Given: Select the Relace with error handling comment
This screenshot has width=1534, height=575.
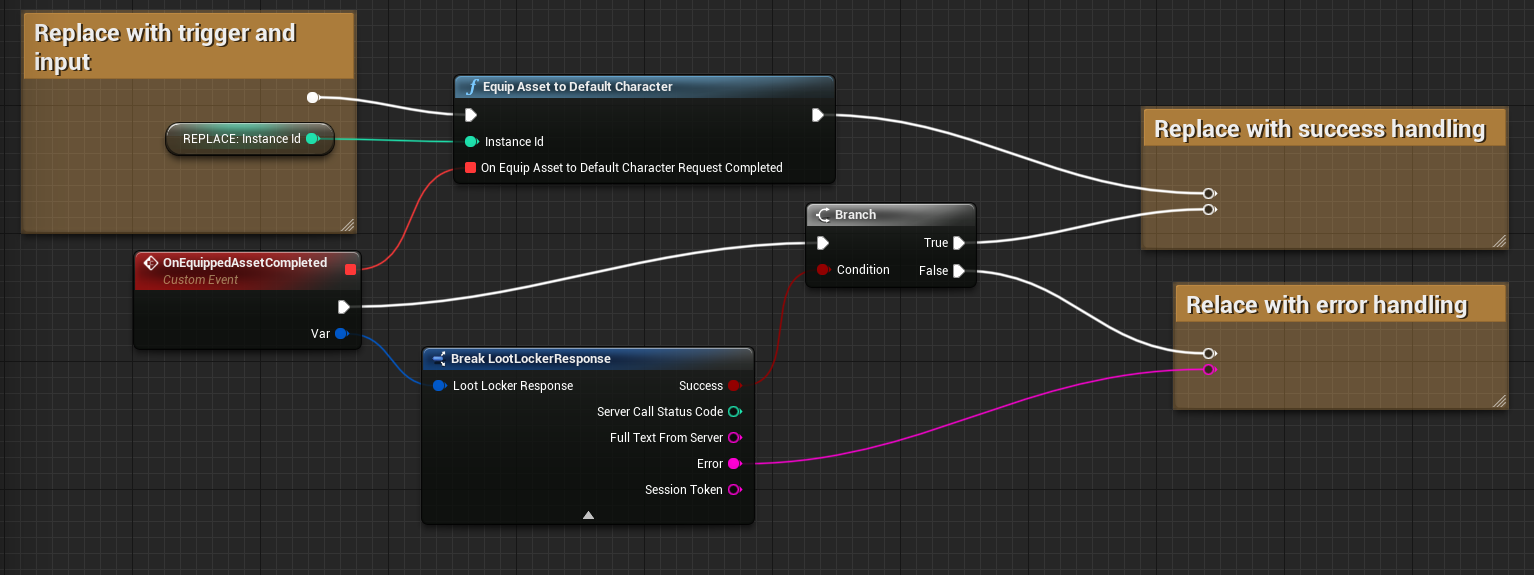Looking at the screenshot, I should (1326, 305).
